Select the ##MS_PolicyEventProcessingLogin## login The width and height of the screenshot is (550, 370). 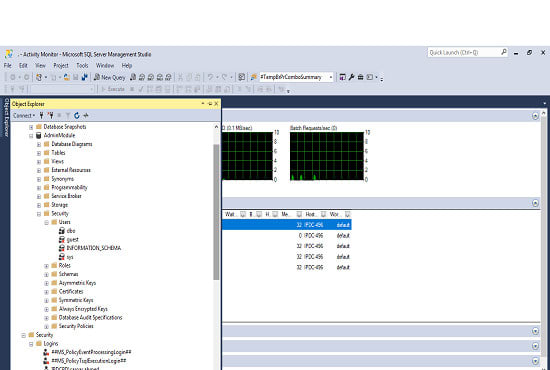pyautogui.click(x=91, y=352)
